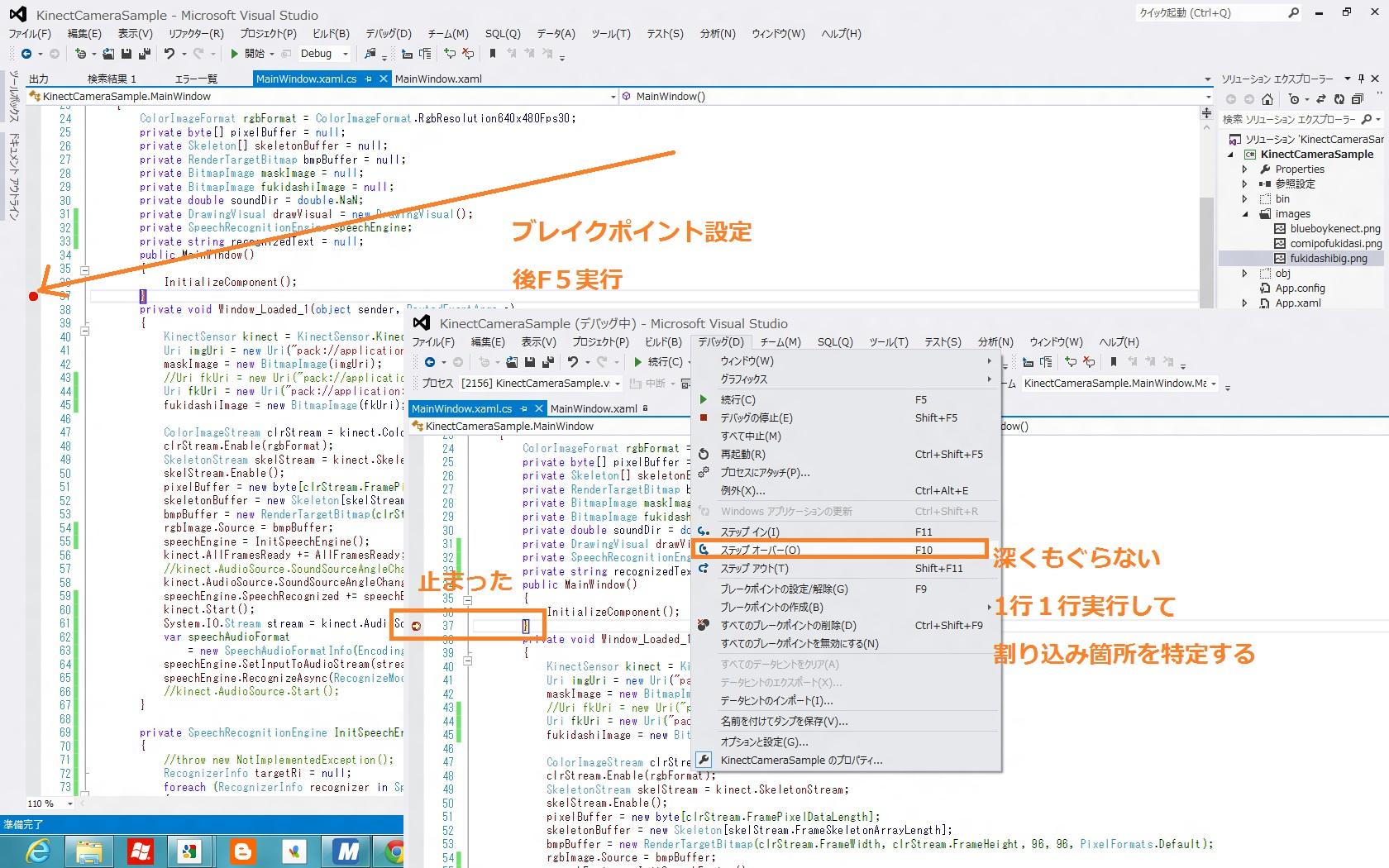This screenshot has height=868, width=1389.
Task: Open the Debug configuration dropdown
Action: (x=324, y=54)
